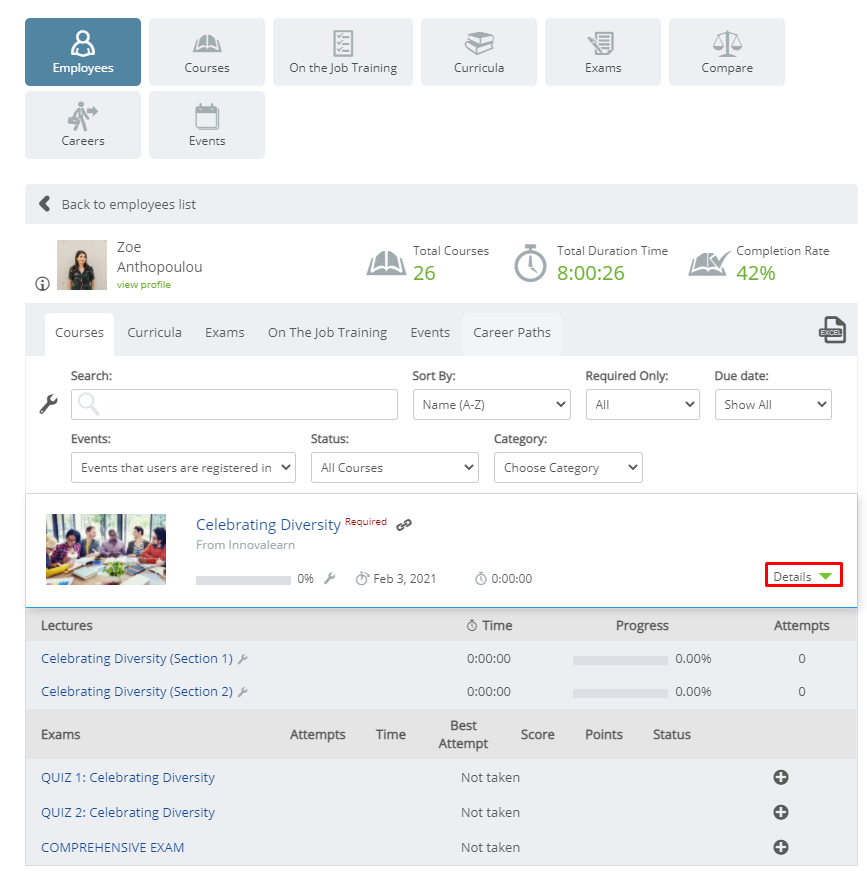Collapse the Details expander

click(804, 575)
